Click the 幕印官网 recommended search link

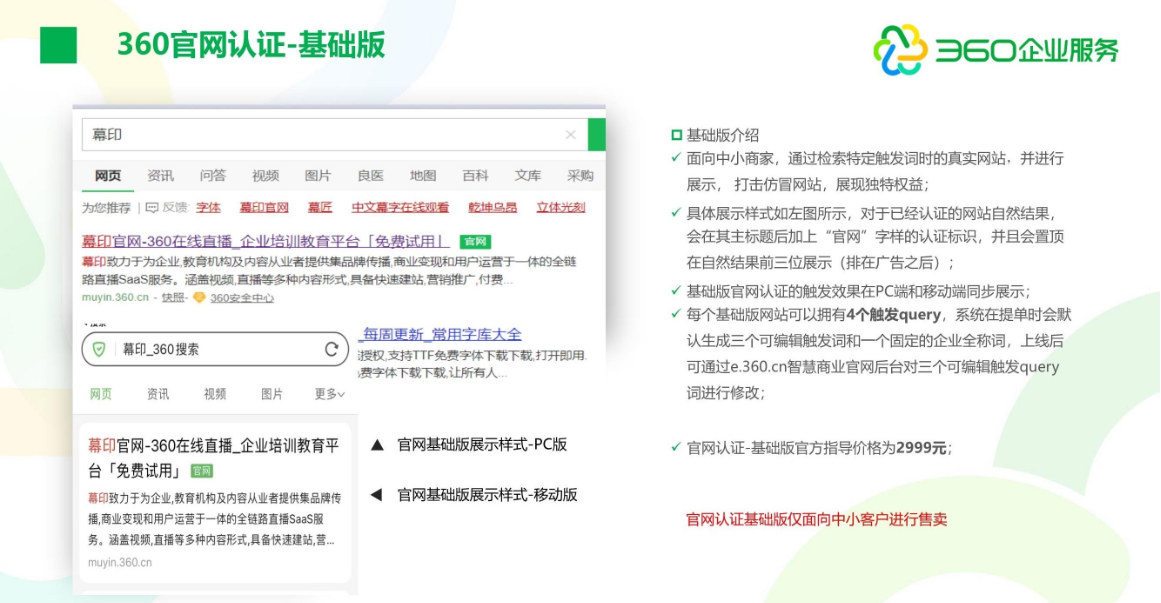click(x=264, y=208)
